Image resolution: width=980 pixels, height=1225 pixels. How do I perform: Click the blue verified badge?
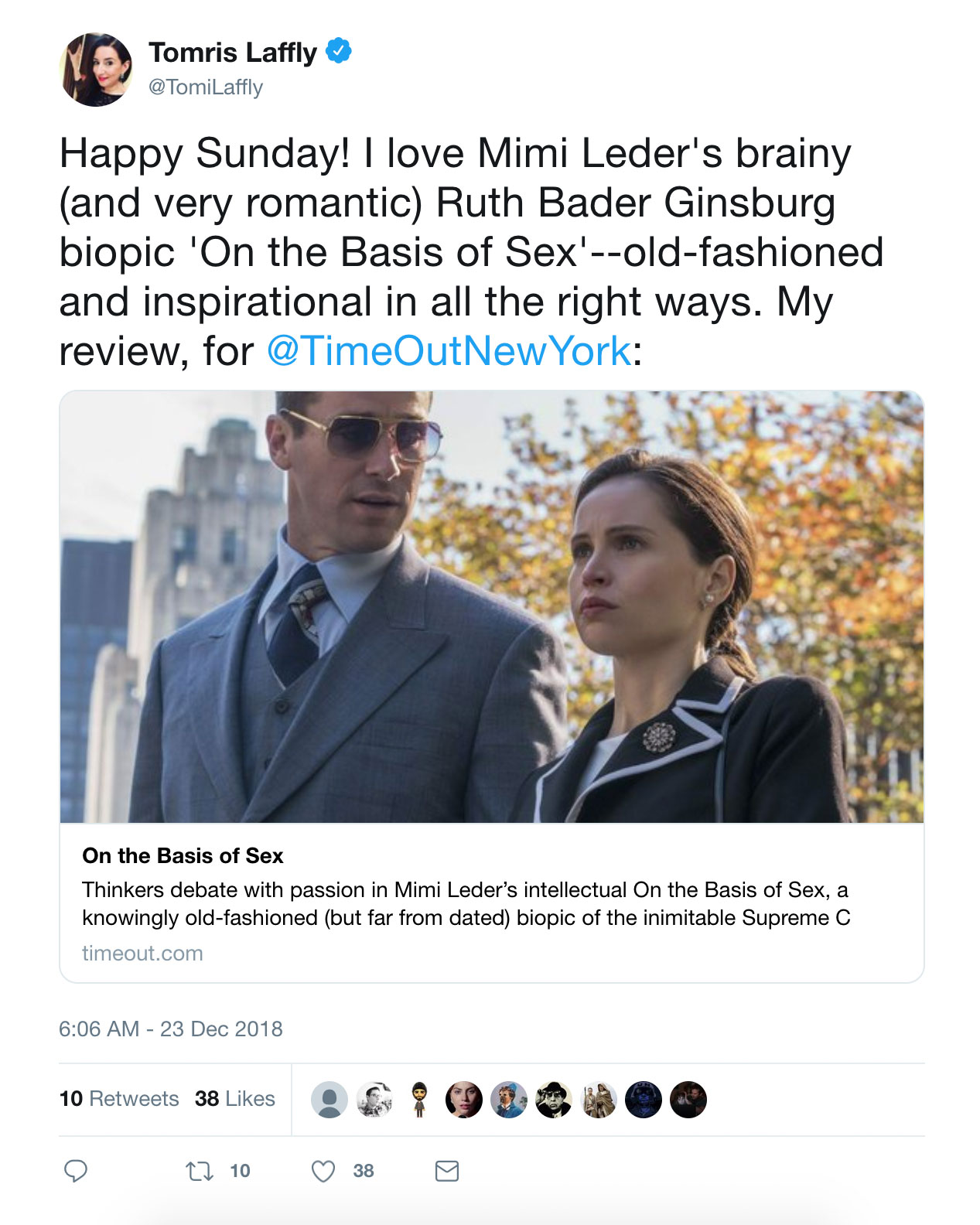pyautogui.click(x=338, y=51)
